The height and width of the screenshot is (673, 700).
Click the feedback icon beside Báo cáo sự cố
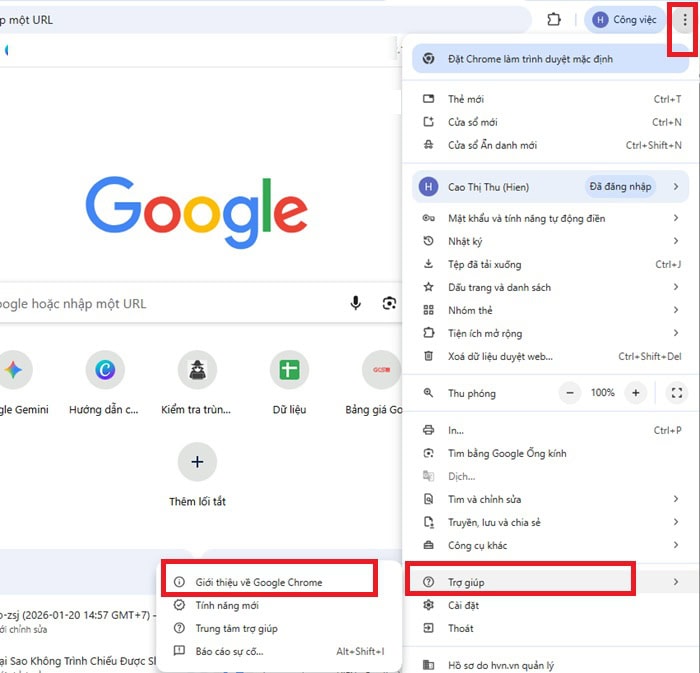[x=179, y=650]
